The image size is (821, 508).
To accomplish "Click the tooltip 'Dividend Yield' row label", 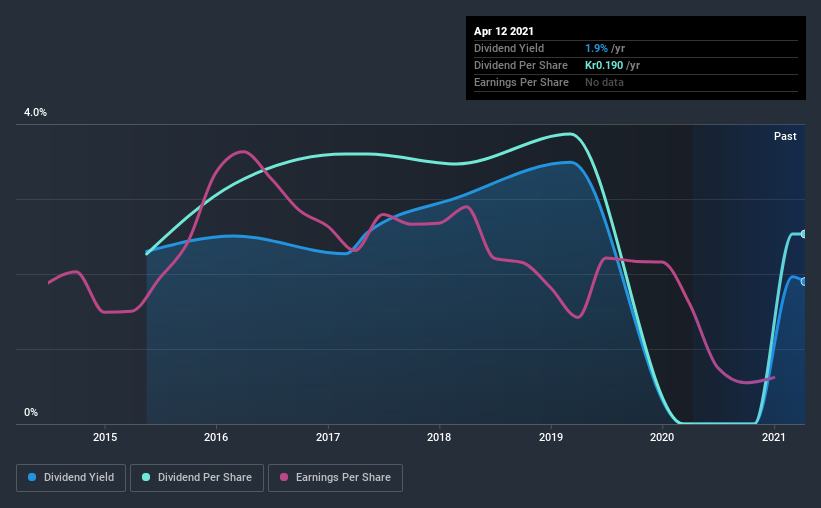I will (x=509, y=48).
